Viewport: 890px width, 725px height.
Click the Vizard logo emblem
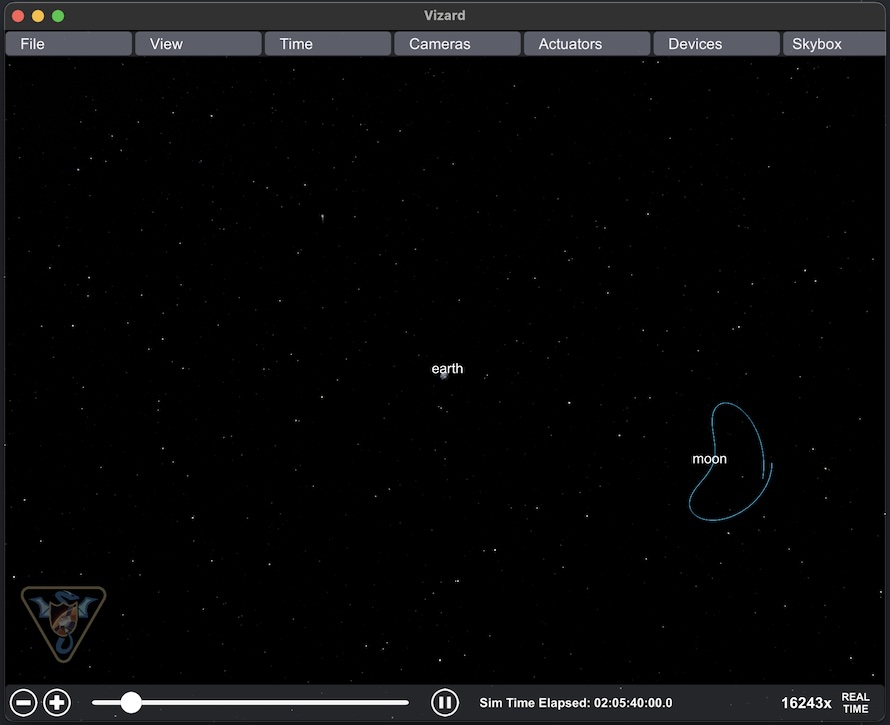[x=63, y=622]
